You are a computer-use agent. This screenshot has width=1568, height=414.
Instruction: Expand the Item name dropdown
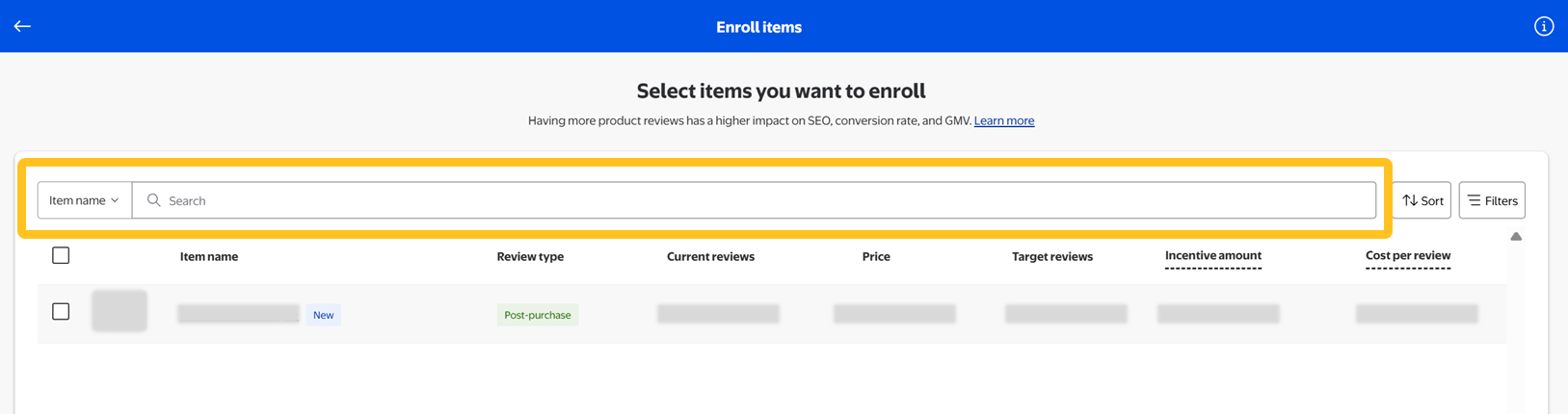(x=84, y=200)
